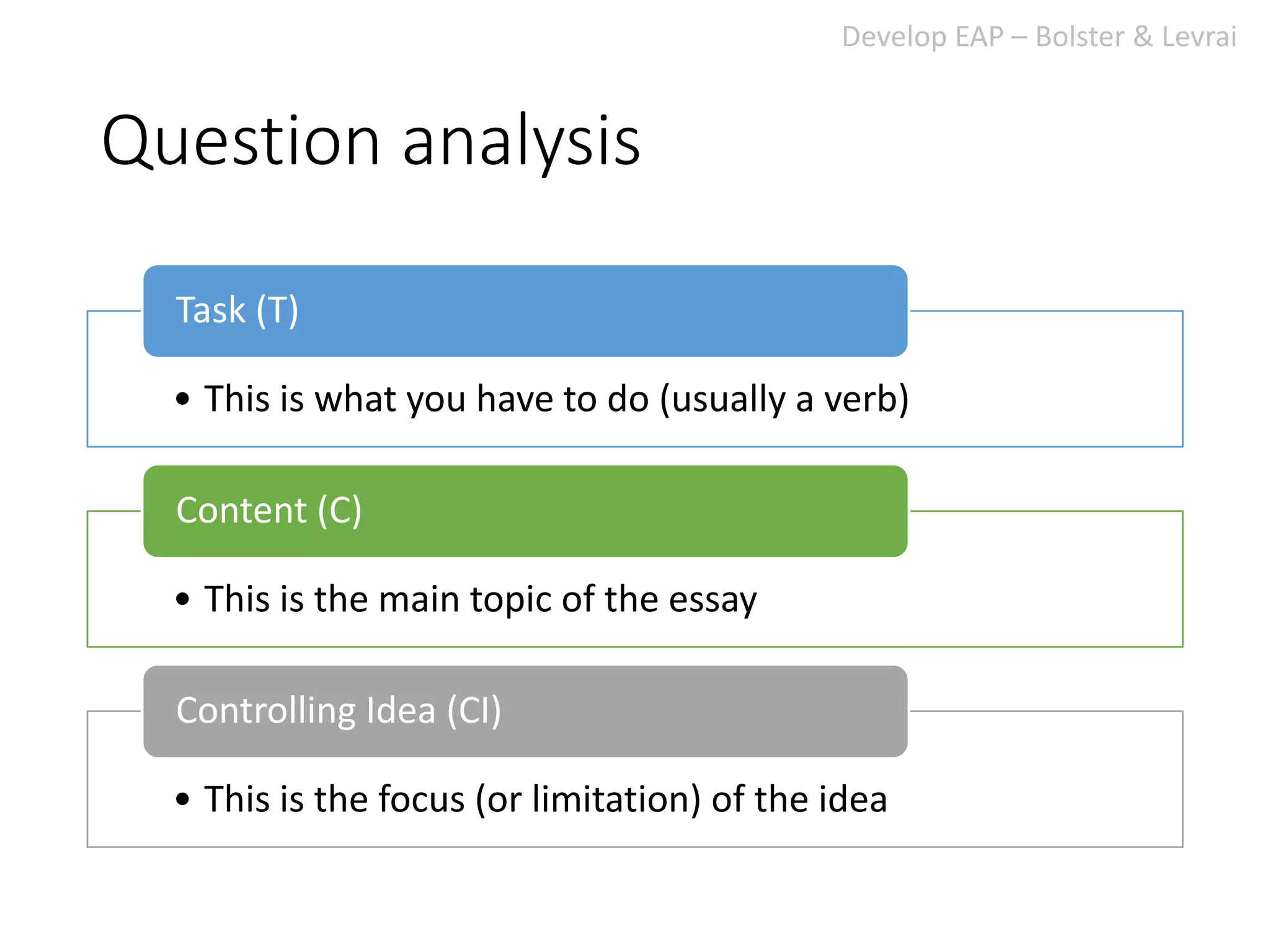Click the Question analysis title

[371, 142]
